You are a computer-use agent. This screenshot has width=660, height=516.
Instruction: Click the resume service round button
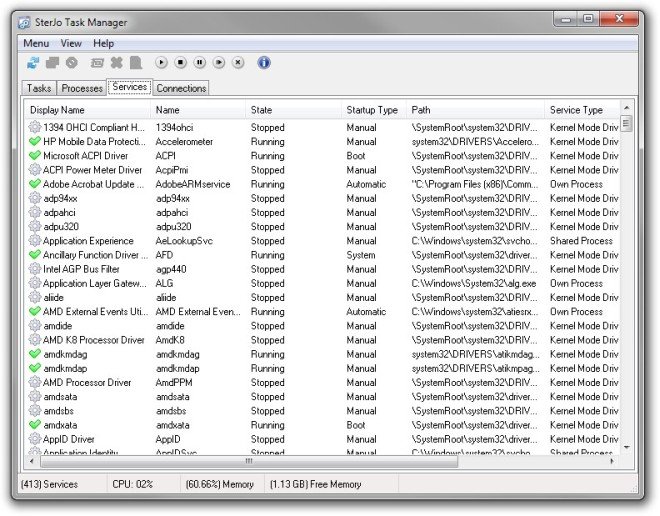[x=219, y=63]
